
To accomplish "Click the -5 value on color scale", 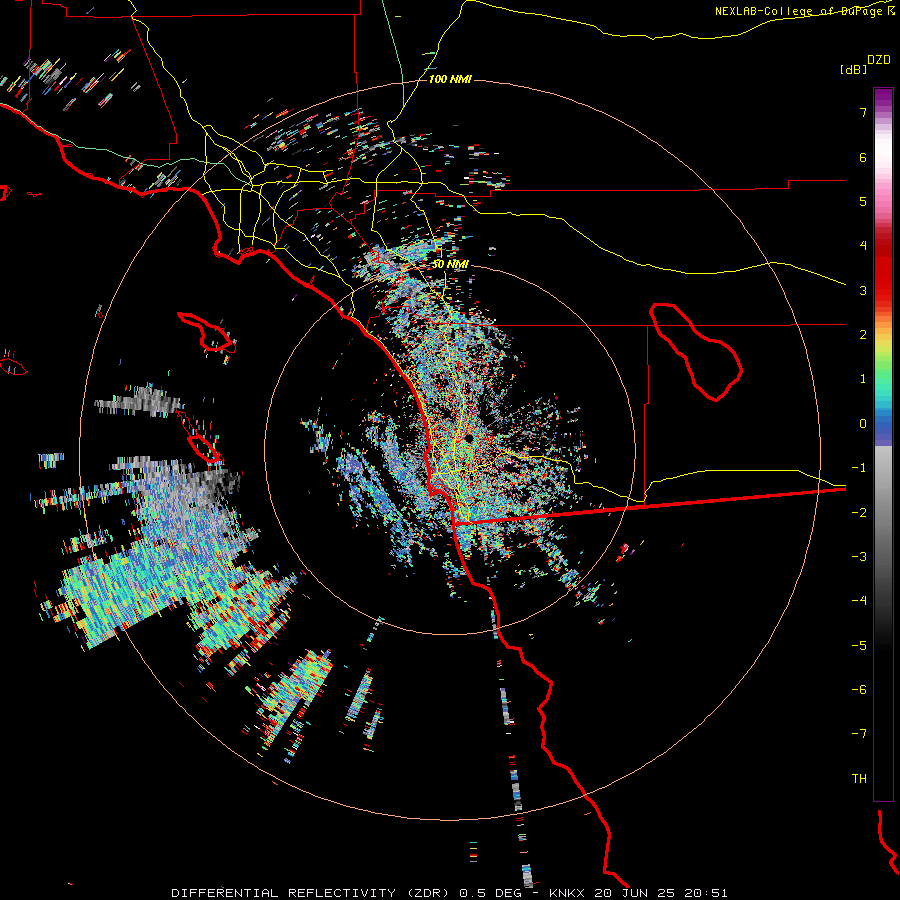I will pyautogui.click(x=859, y=646).
